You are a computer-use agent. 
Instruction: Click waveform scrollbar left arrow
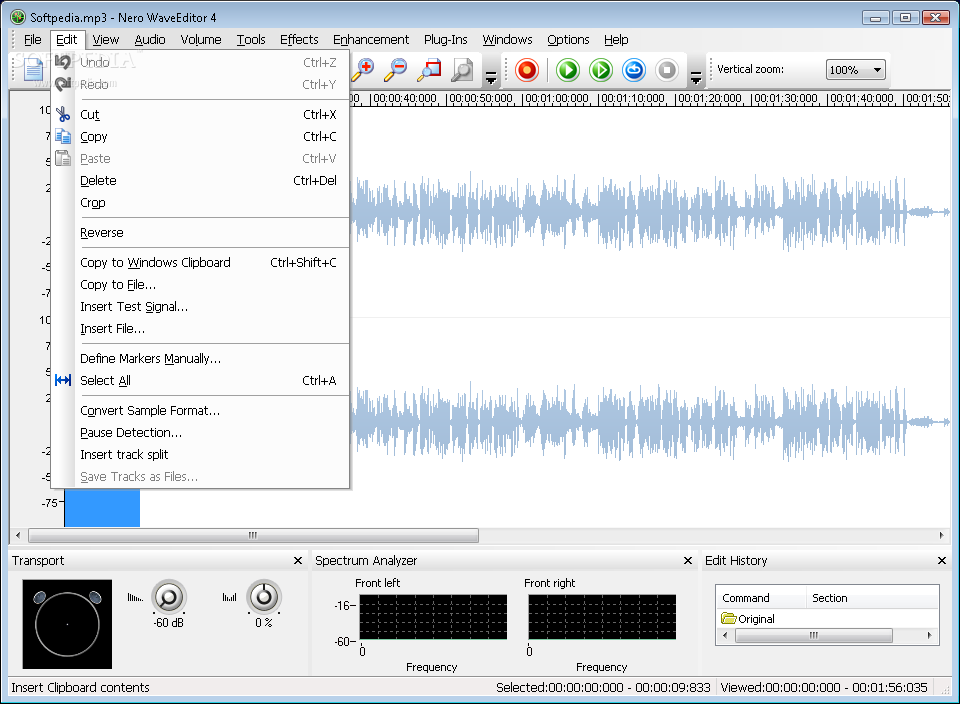(x=18, y=536)
